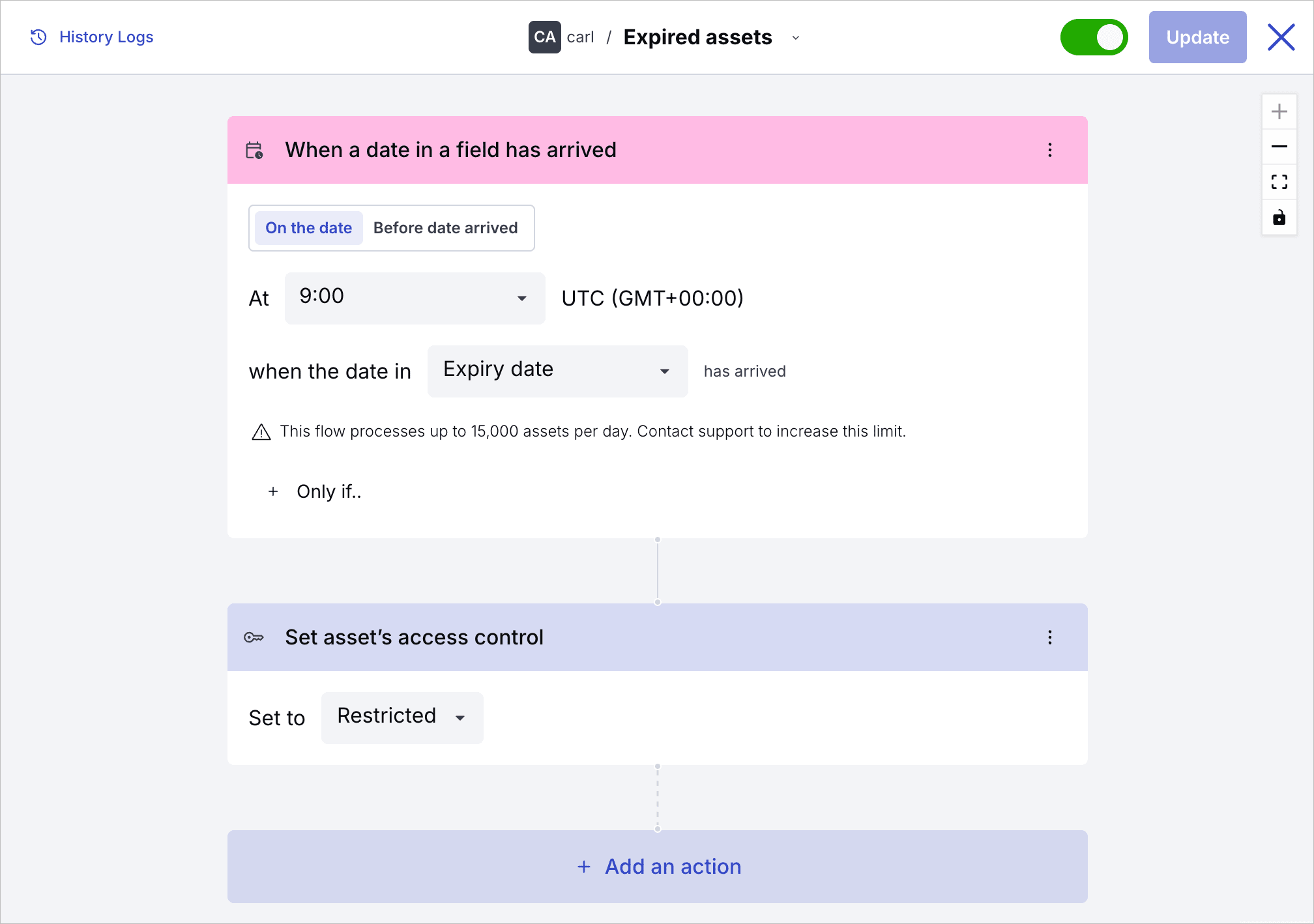Open the Expiry date field dropdown
Image resolution: width=1314 pixels, height=924 pixels.
click(x=557, y=371)
